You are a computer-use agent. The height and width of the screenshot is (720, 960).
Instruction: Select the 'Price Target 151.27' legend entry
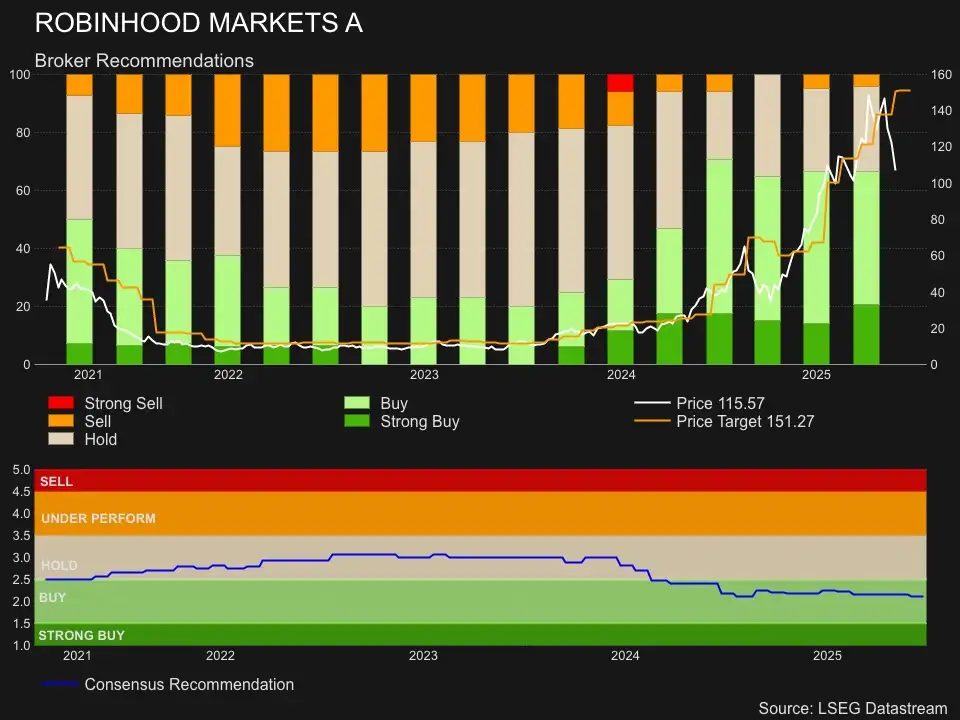point(724,421)
